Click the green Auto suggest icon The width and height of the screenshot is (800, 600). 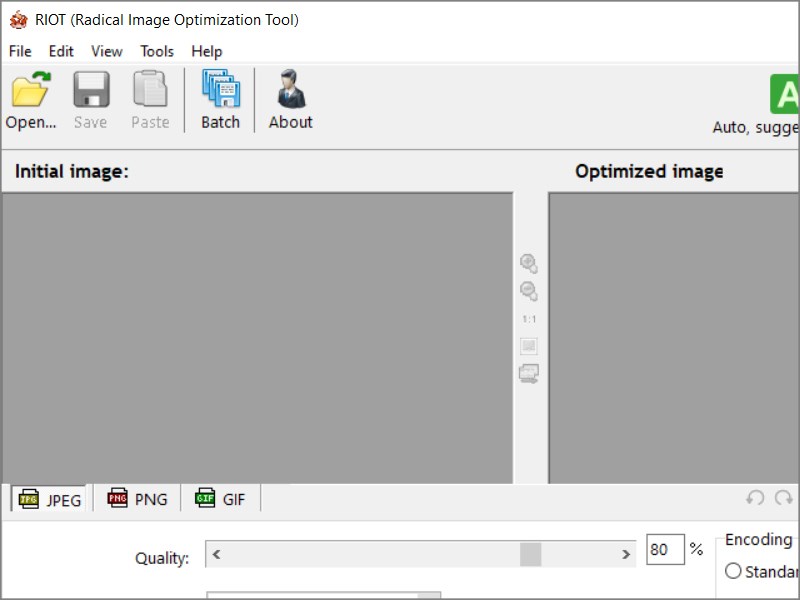click(785, 94)
